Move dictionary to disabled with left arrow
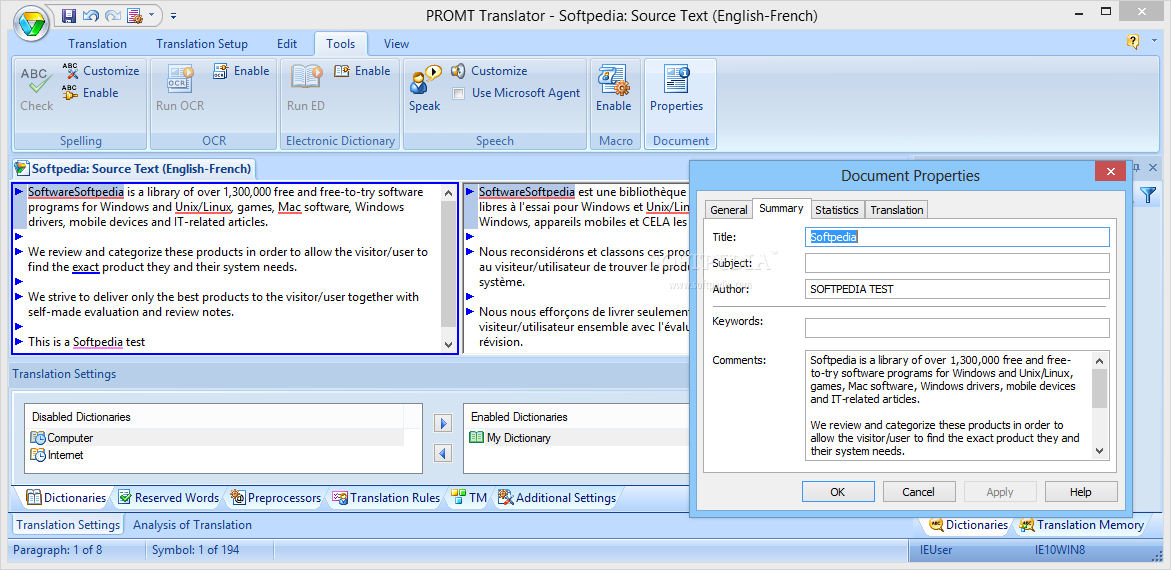This screenshot has width=1171, height=570. click(444, 453)
